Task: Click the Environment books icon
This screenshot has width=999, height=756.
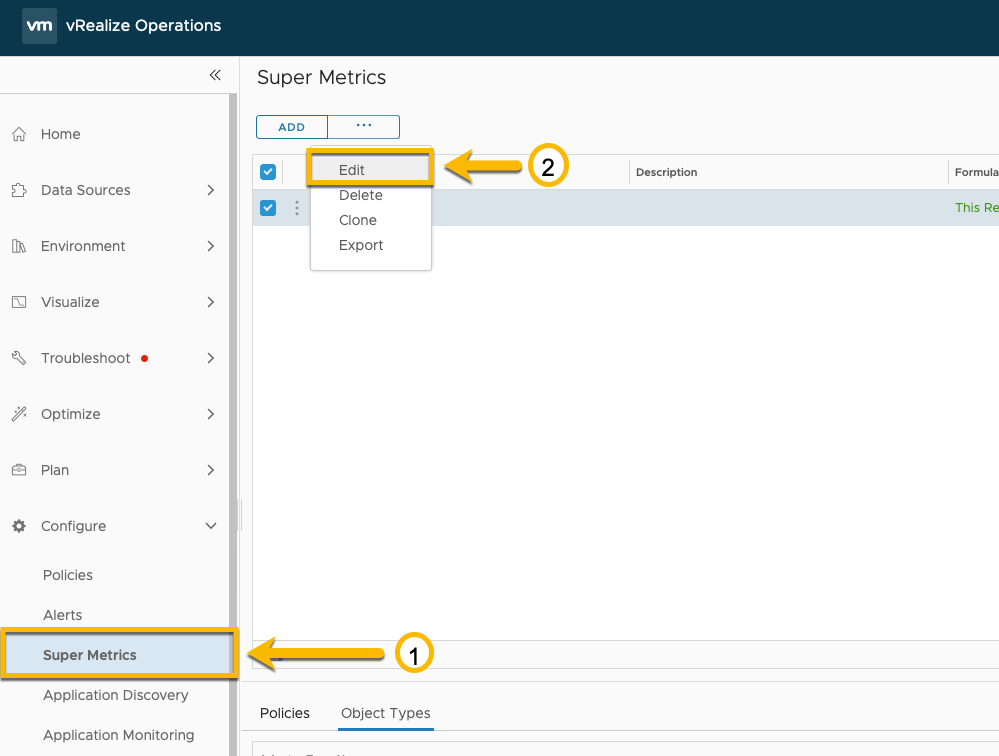Action: (19, 246)
